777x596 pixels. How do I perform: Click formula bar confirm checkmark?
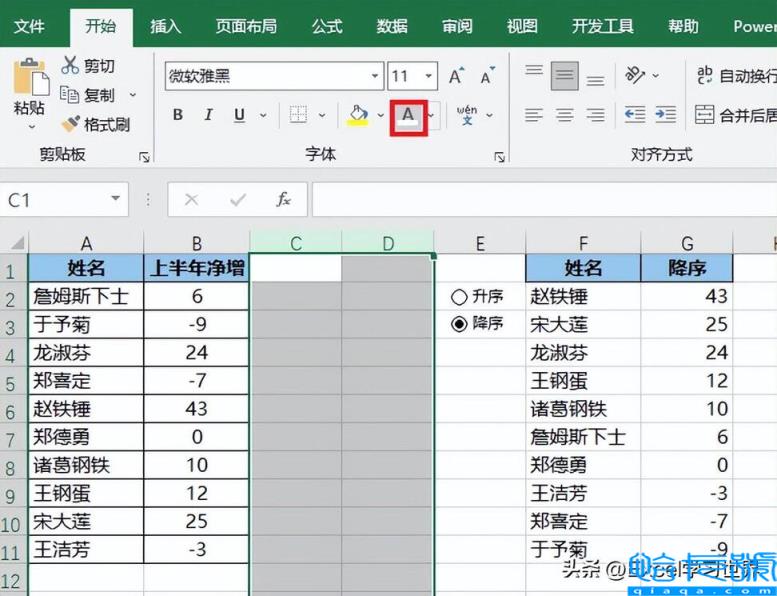(238, 200)
